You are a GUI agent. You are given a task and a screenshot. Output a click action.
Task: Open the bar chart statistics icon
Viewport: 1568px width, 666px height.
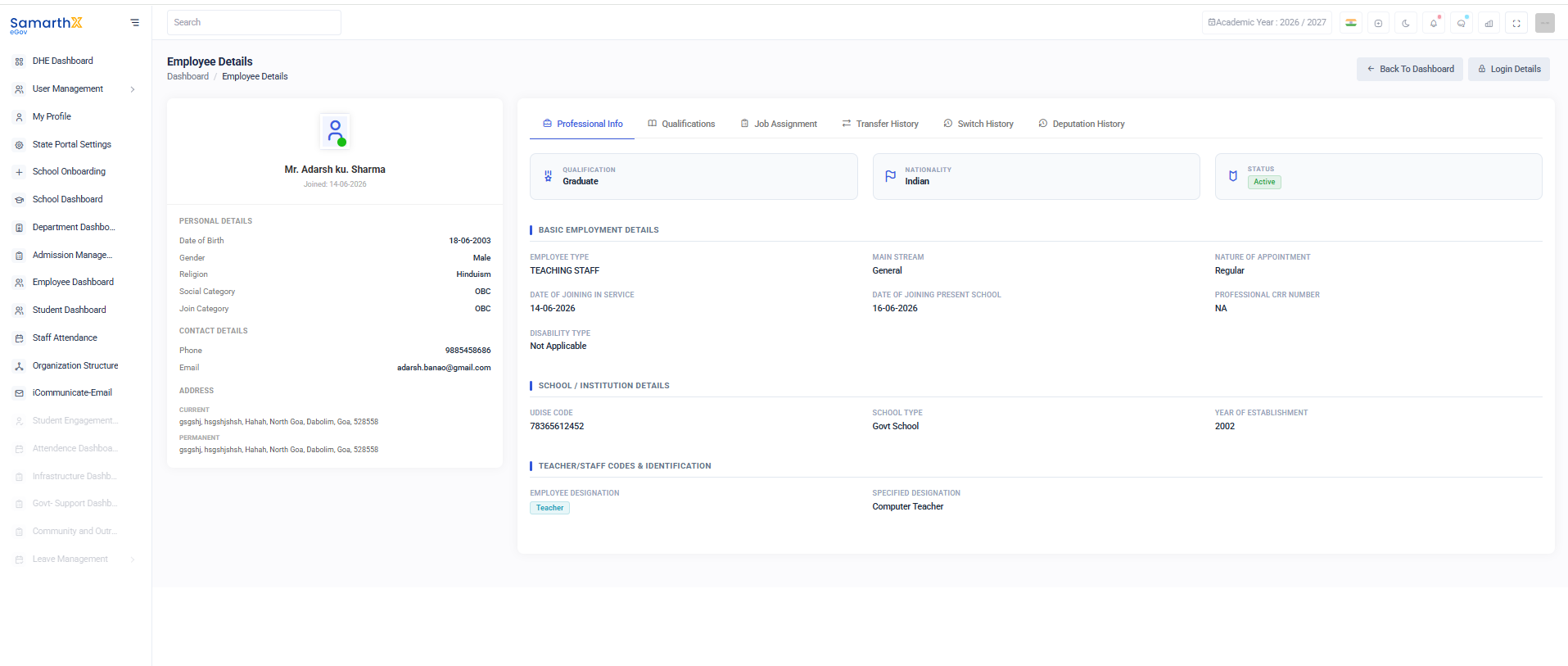pos(1489,23)
